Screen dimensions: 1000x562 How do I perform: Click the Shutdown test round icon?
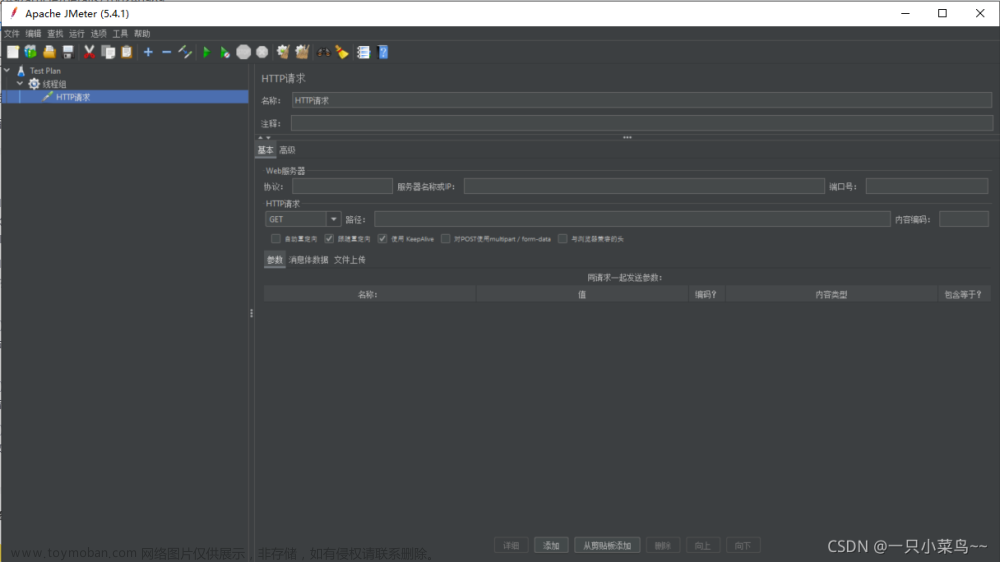point(262,52)
